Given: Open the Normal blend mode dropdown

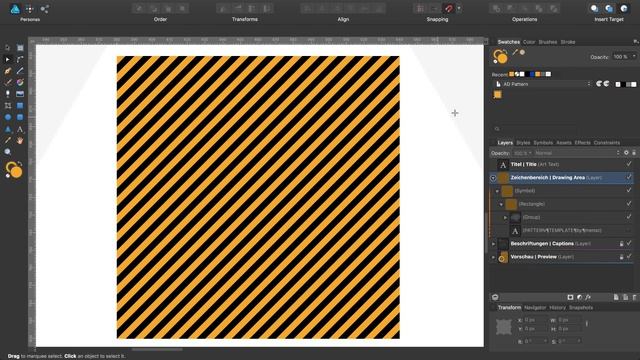Looking at the screenshot, I should [x=577, y=153].
